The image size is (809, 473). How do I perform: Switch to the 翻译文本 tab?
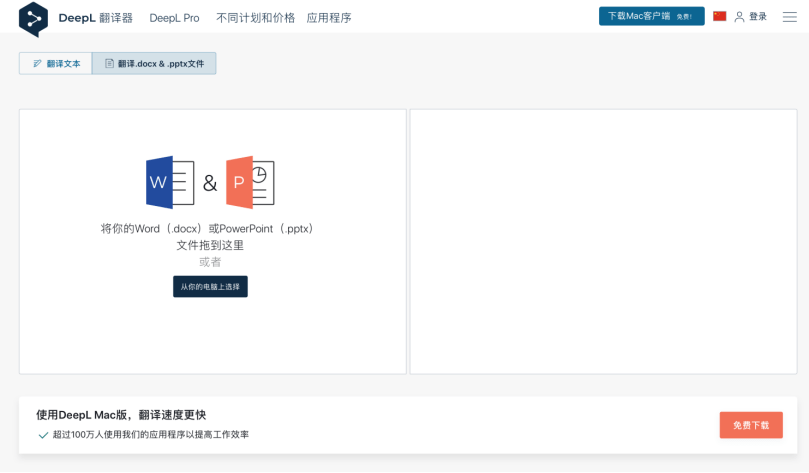click(56, 63)
